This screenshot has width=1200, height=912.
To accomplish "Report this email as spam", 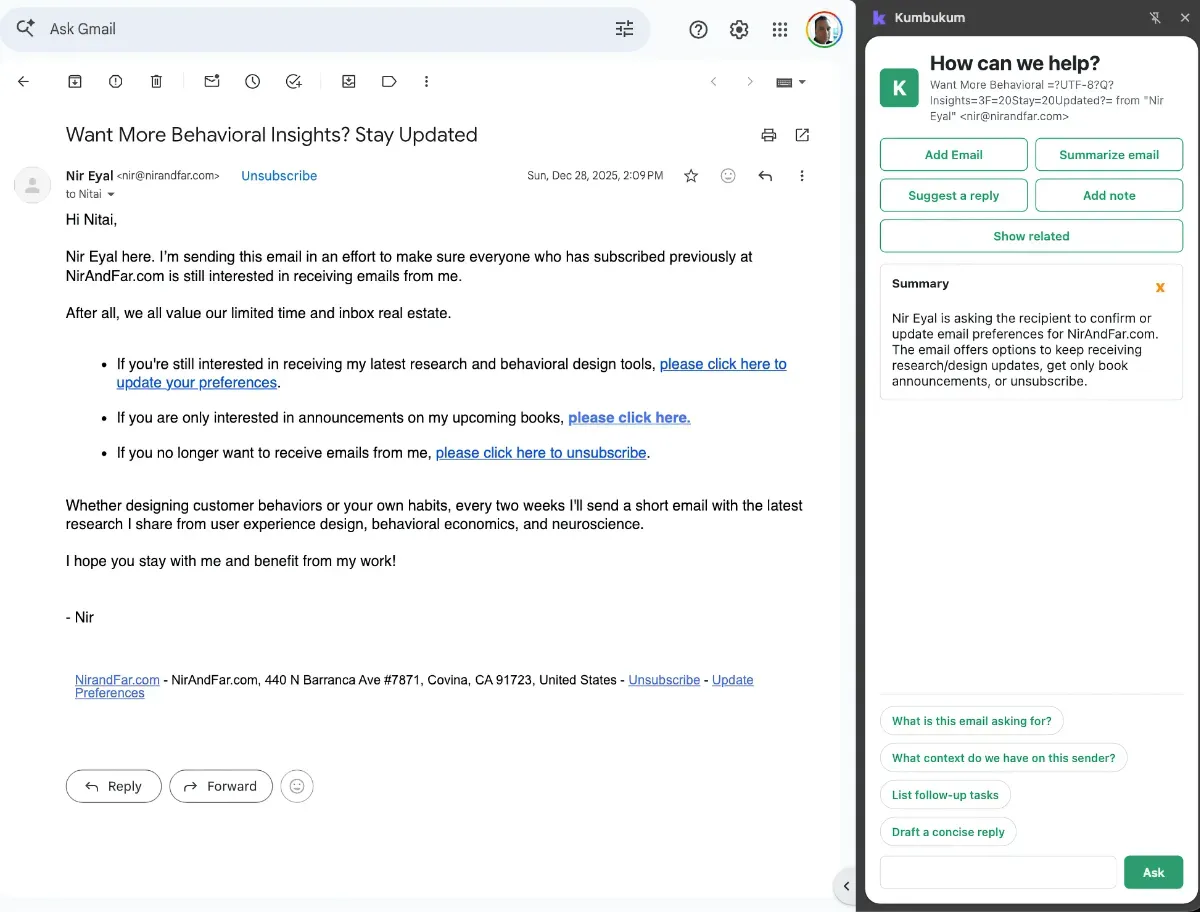I will (x=116, y=82).
